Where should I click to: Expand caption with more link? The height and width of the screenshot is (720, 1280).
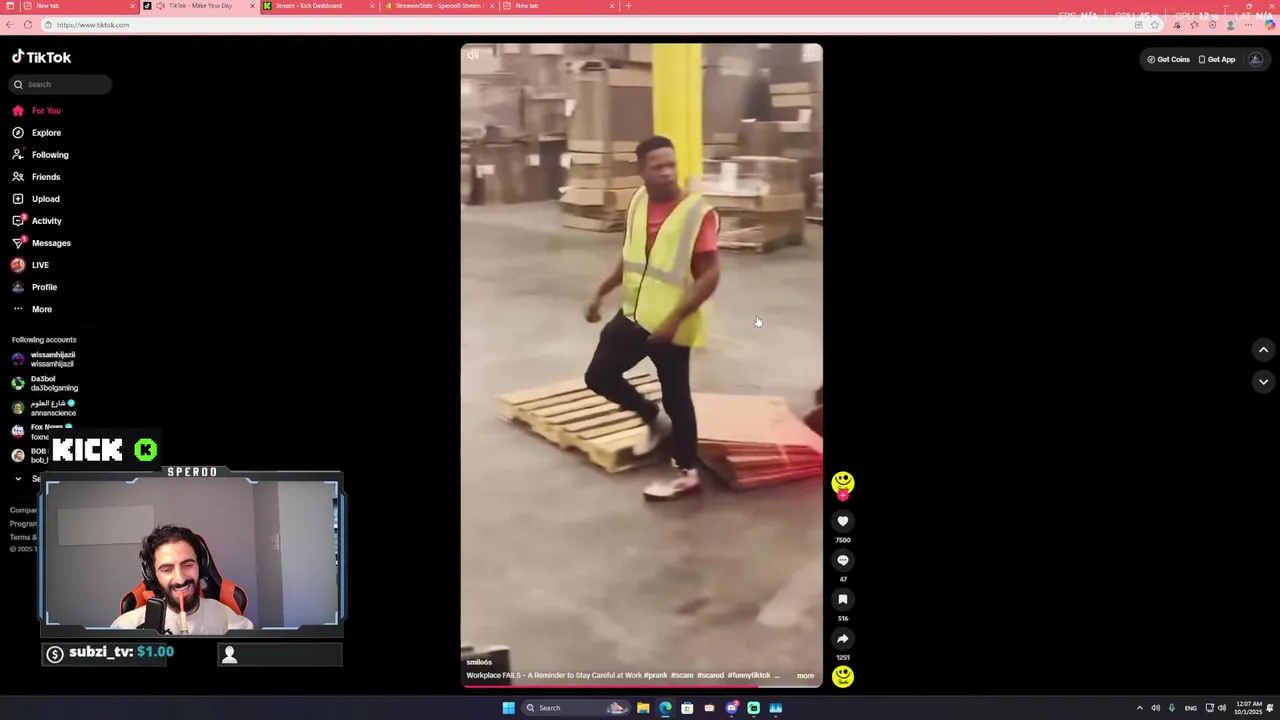pos(805,676)
